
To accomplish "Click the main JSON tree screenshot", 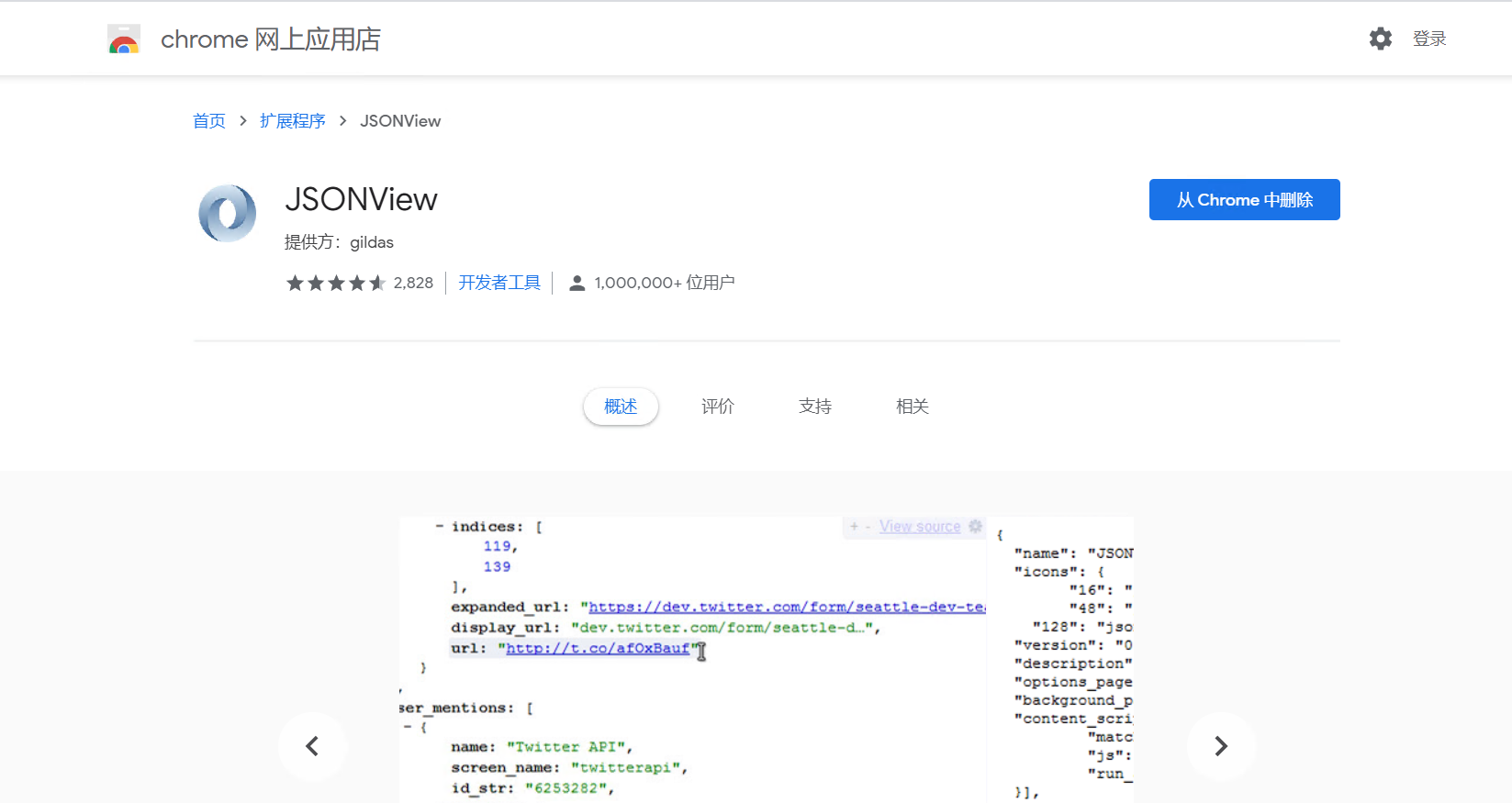I will click(x=692, y=659).
